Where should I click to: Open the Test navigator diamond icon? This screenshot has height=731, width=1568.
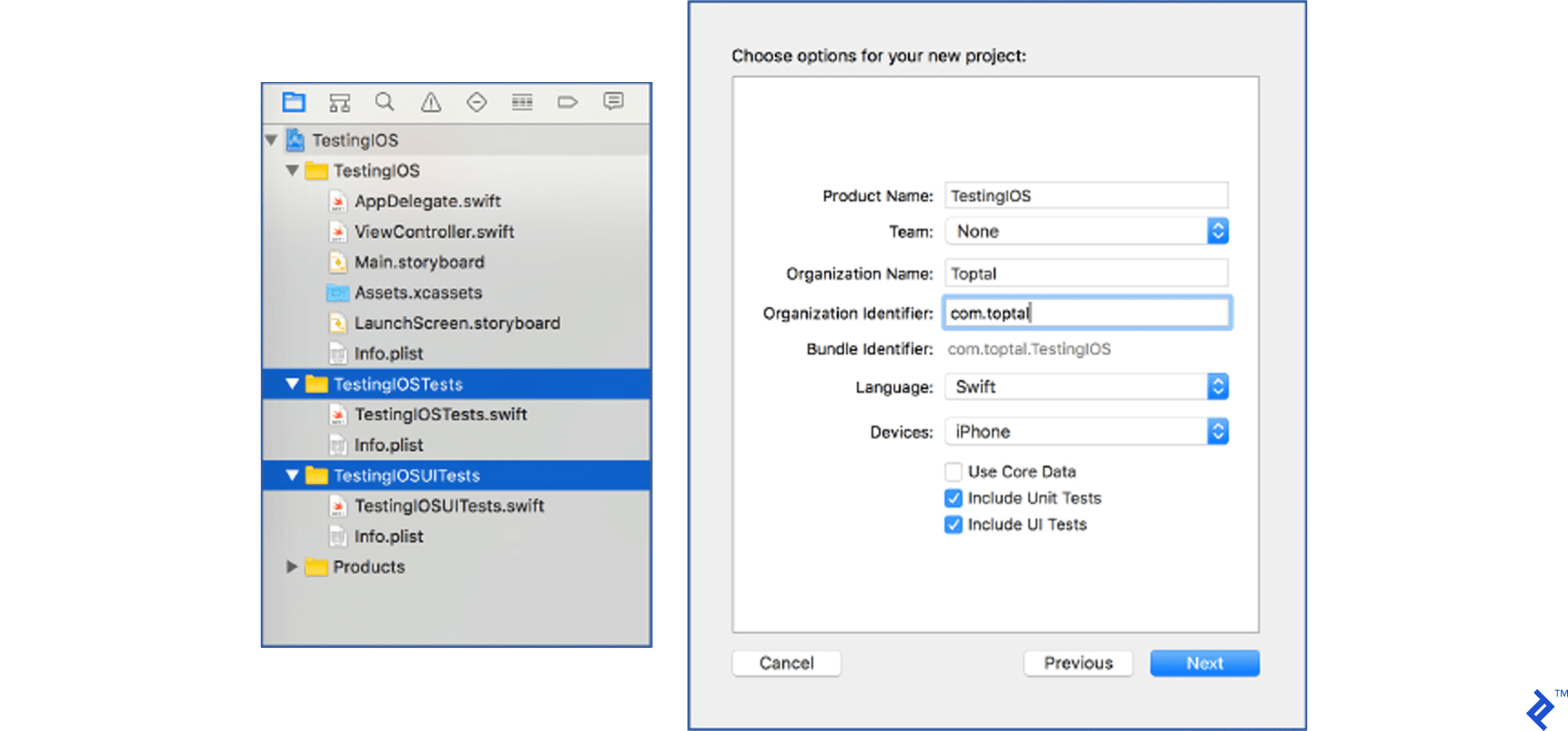coord(477,102)
